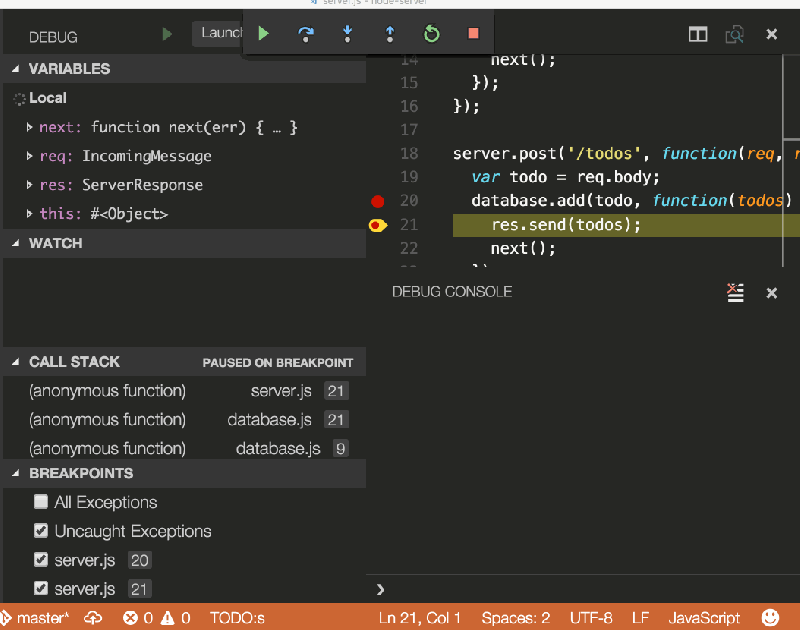The width and height of the screenshot is (800, 630).
Task: Click the Continue (play) debug icon
Action: pos(263,33)
